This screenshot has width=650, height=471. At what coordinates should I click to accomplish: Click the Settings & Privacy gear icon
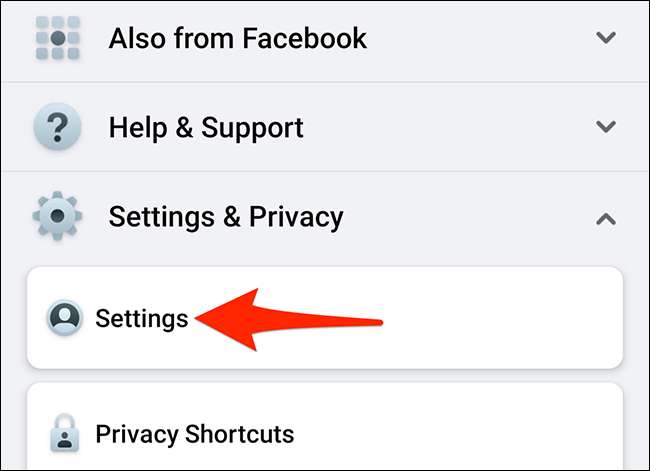point(57,216)
